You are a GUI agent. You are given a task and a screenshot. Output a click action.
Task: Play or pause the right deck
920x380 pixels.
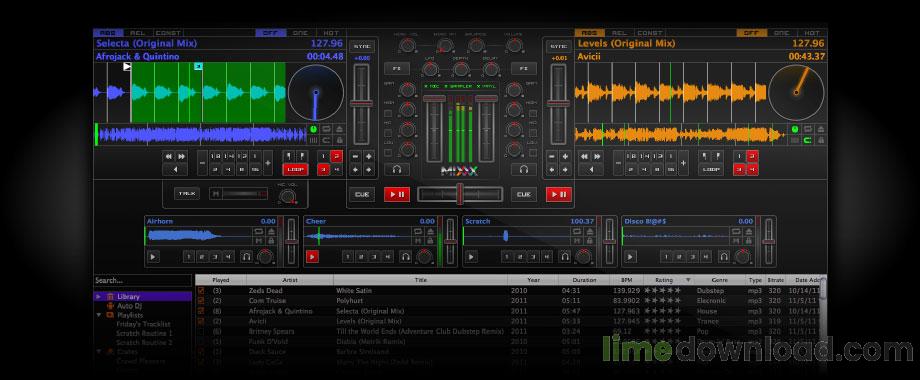click(x=559, y=194)
